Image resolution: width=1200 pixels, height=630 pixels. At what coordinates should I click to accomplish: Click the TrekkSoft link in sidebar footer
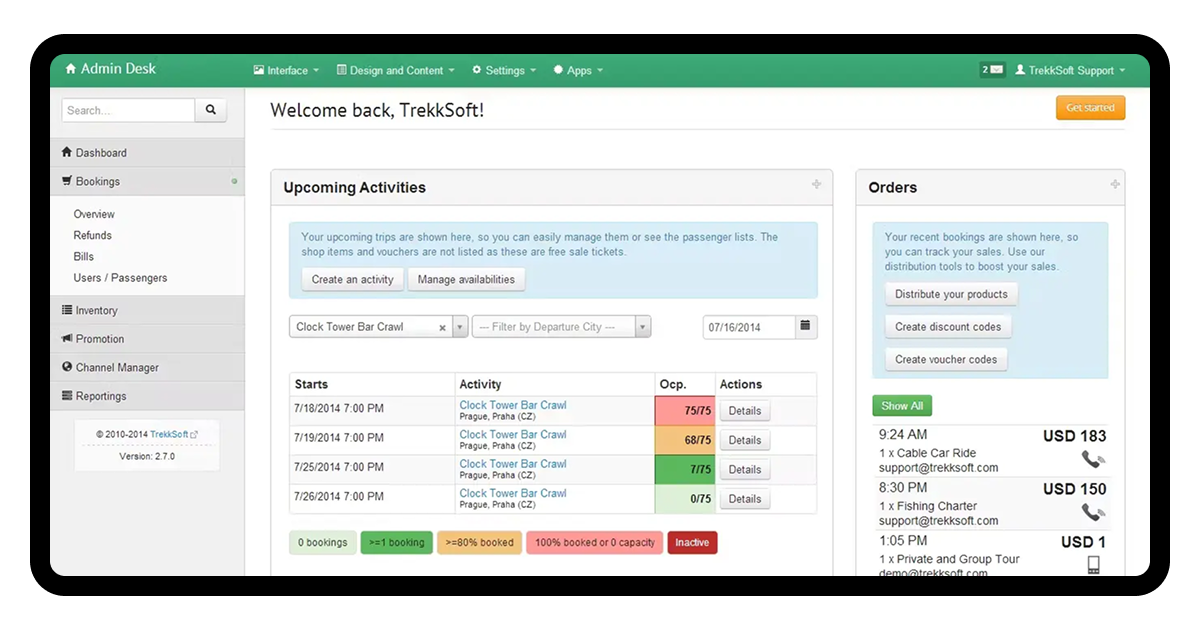point(169,435)
